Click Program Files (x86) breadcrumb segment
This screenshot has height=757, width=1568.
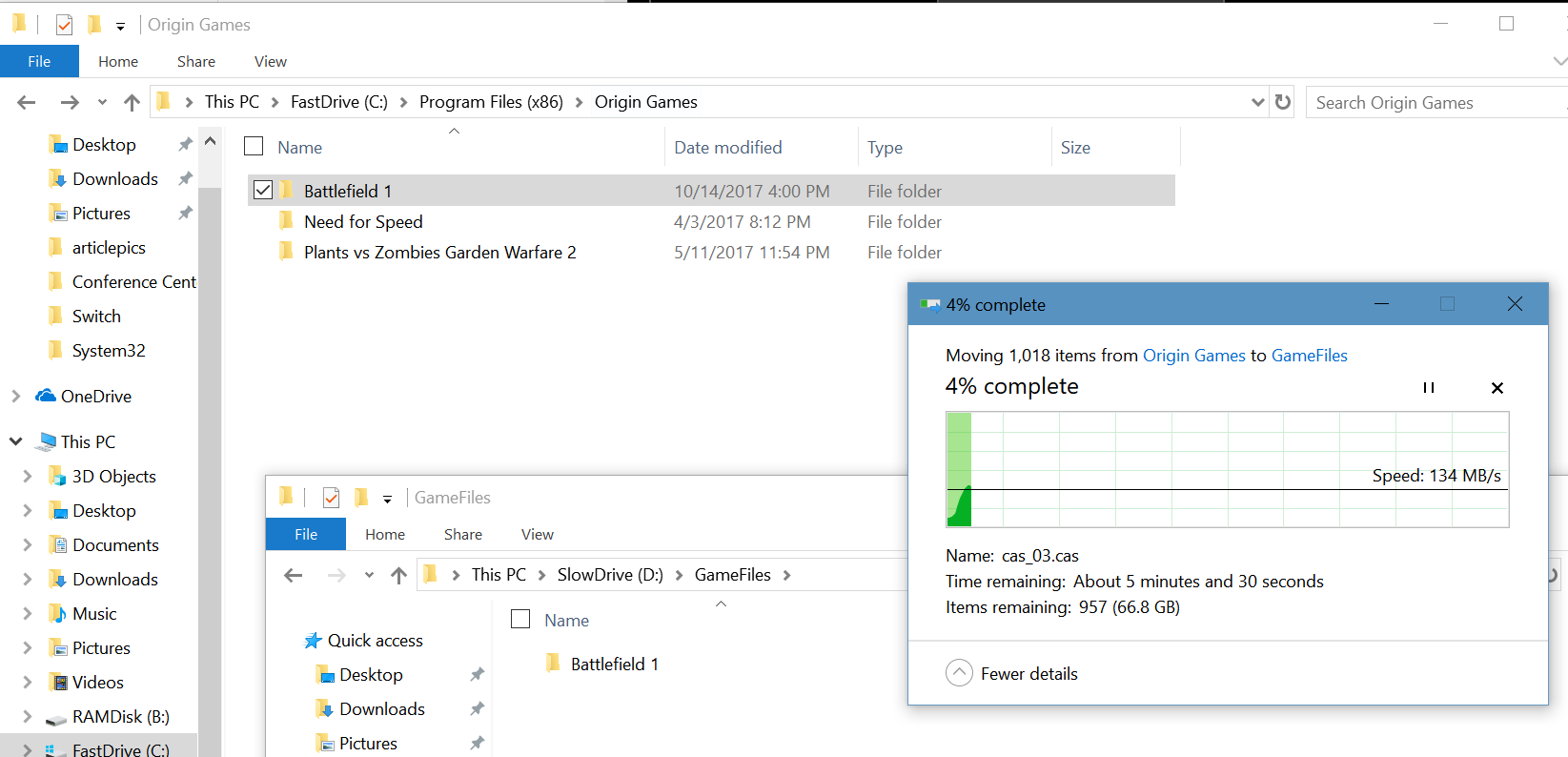click(491, 102)
